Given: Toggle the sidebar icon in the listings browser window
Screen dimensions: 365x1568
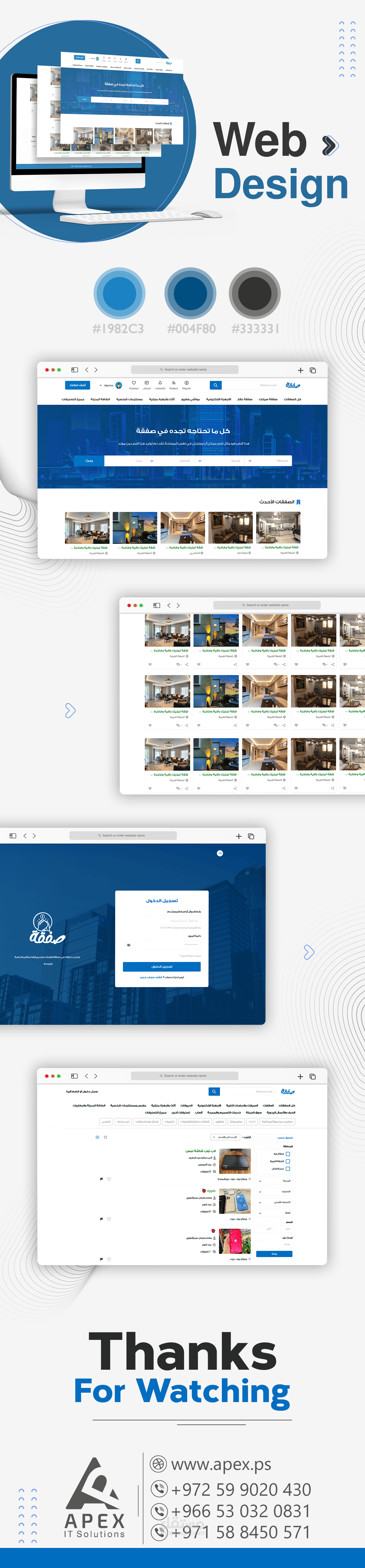Looking at the screenshot, I should tap(75, 1076).
